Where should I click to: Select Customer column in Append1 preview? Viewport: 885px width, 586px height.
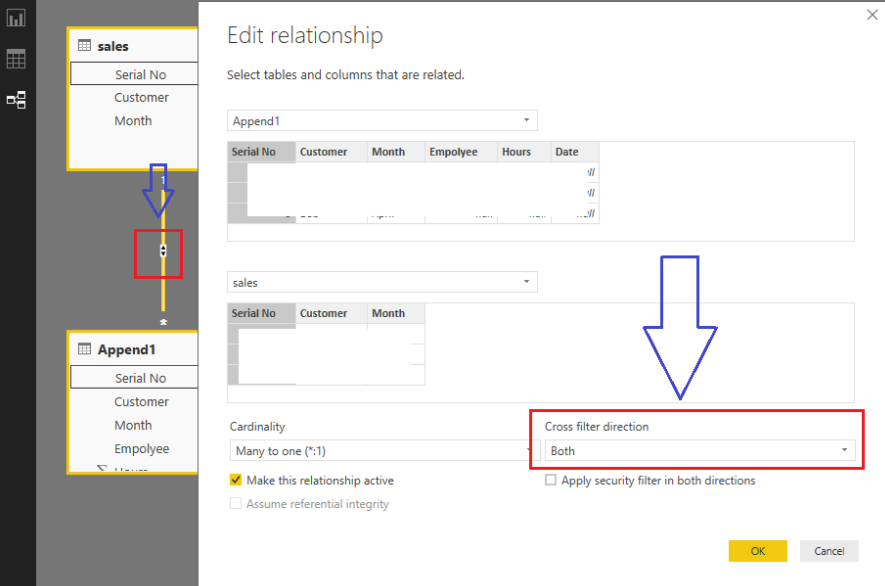coord(331,152)
